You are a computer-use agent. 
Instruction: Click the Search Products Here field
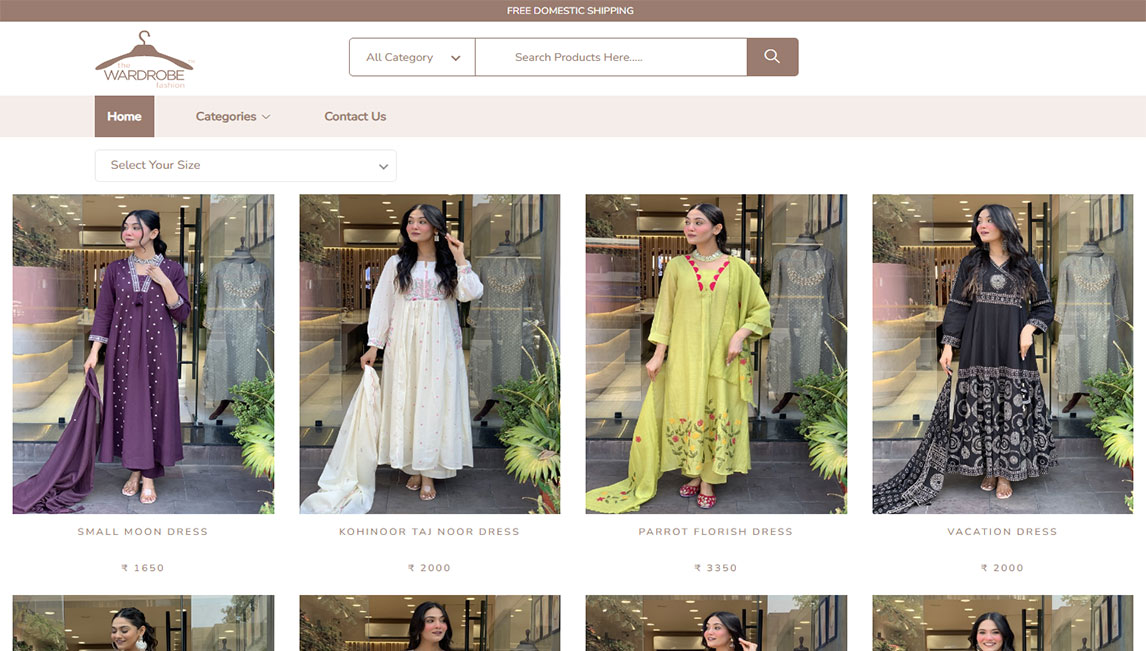(610, 57)
